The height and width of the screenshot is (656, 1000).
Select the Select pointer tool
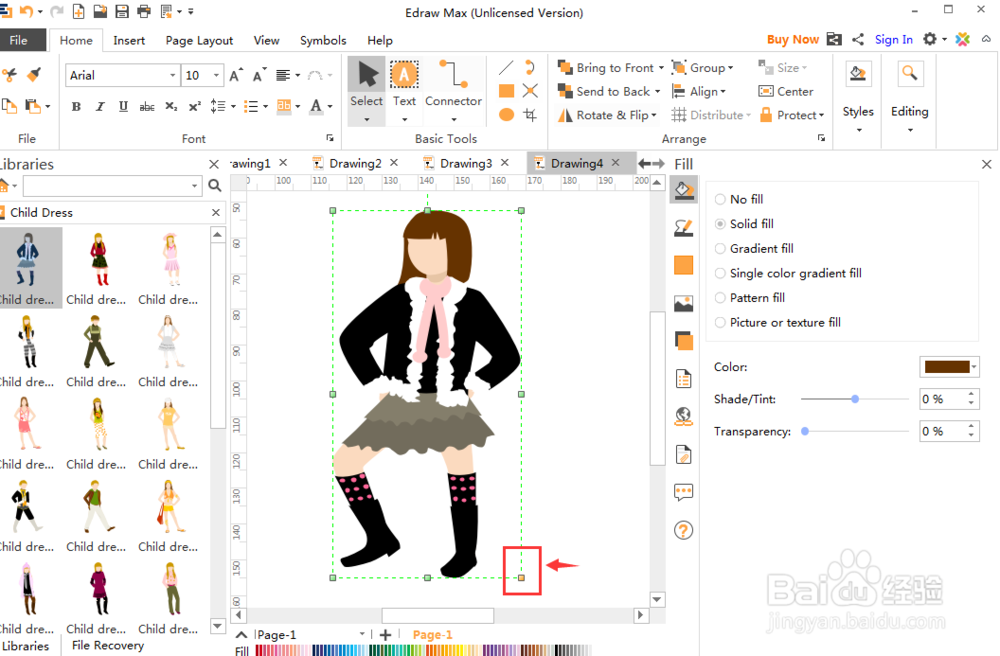point(366,84)
